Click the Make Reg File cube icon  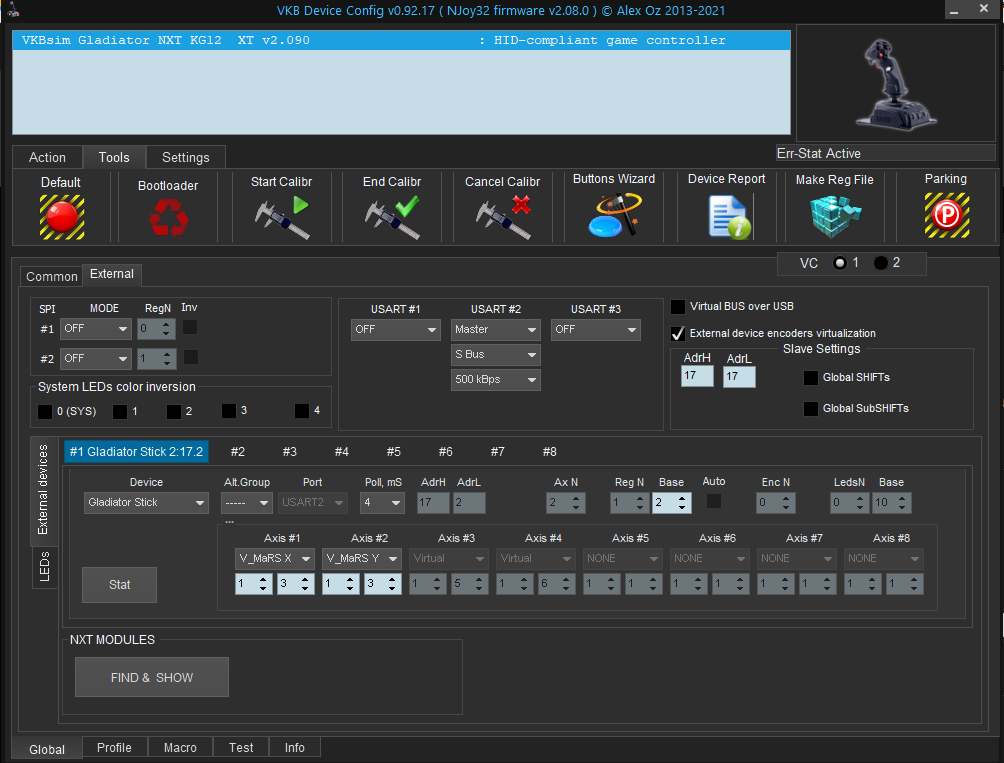click(835, 216)
